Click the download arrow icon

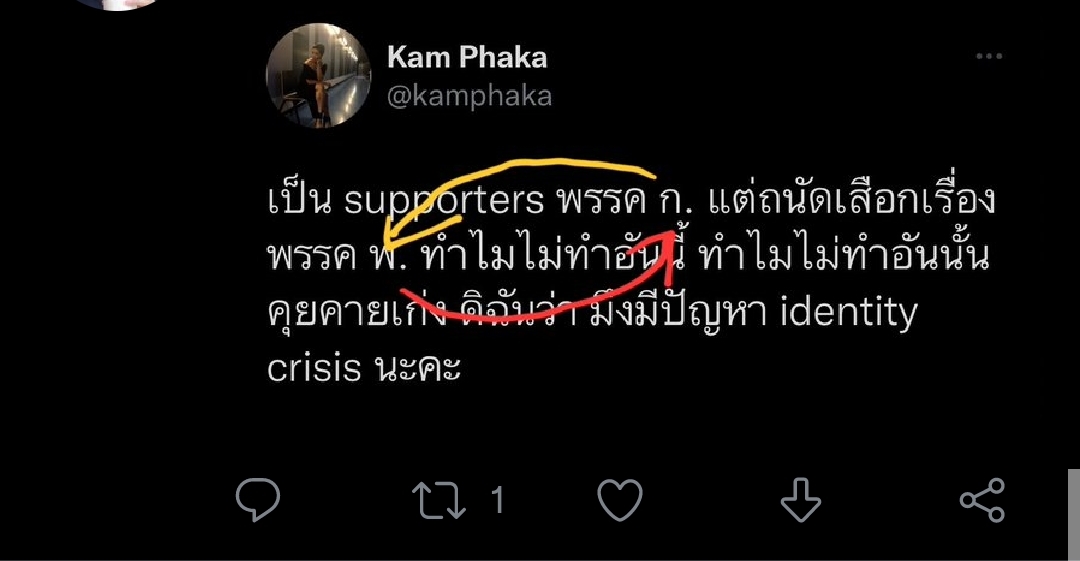800,500
